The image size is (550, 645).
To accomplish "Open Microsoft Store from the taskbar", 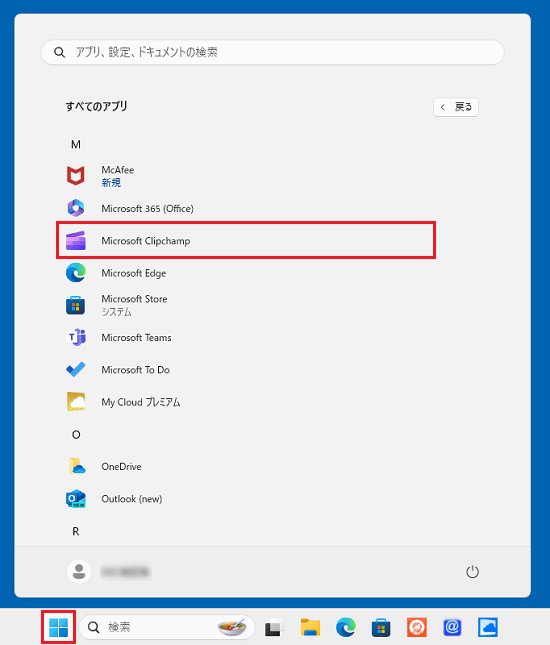I will [x=381, y=627].
